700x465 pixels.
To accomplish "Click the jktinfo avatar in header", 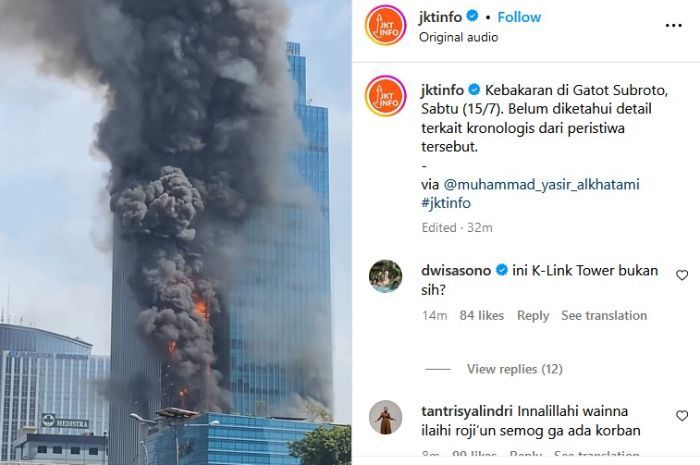I will coord(386,25).
